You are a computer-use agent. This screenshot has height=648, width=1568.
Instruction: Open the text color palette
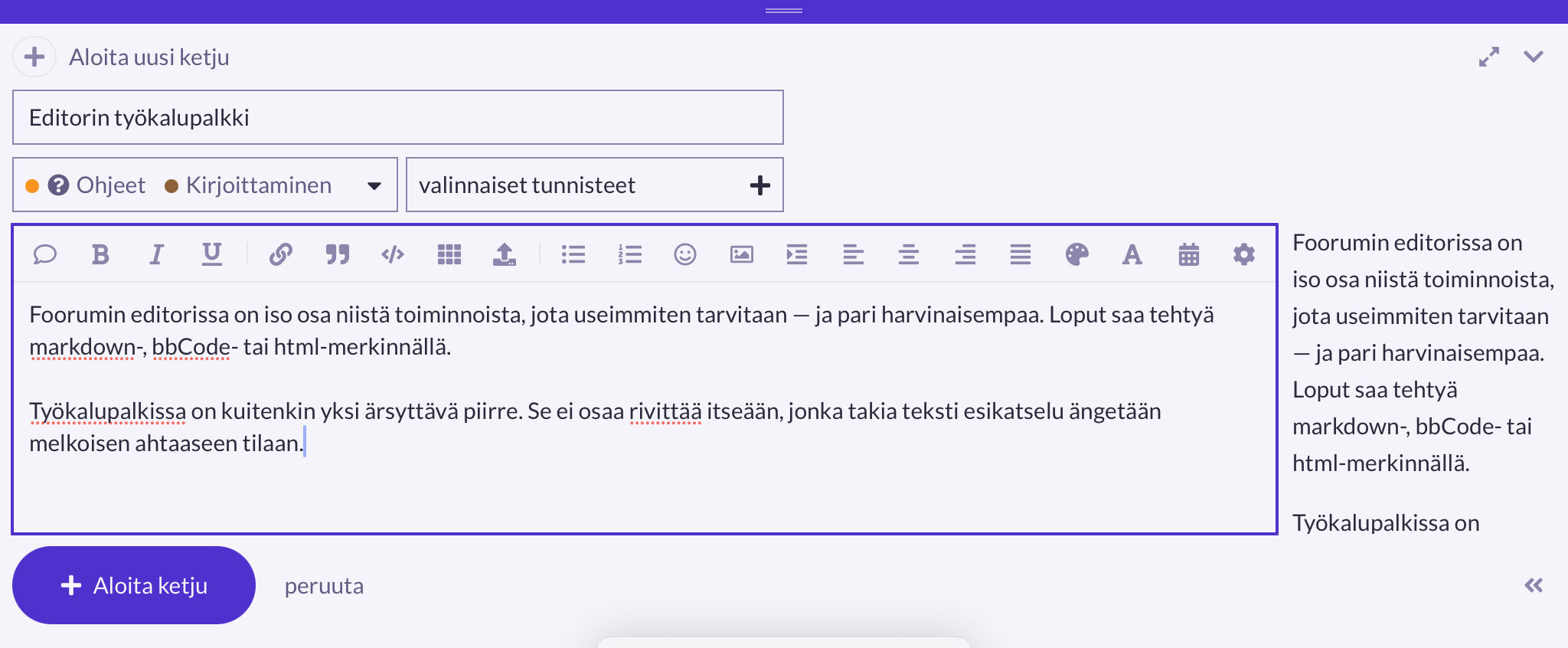(1076, 254)
